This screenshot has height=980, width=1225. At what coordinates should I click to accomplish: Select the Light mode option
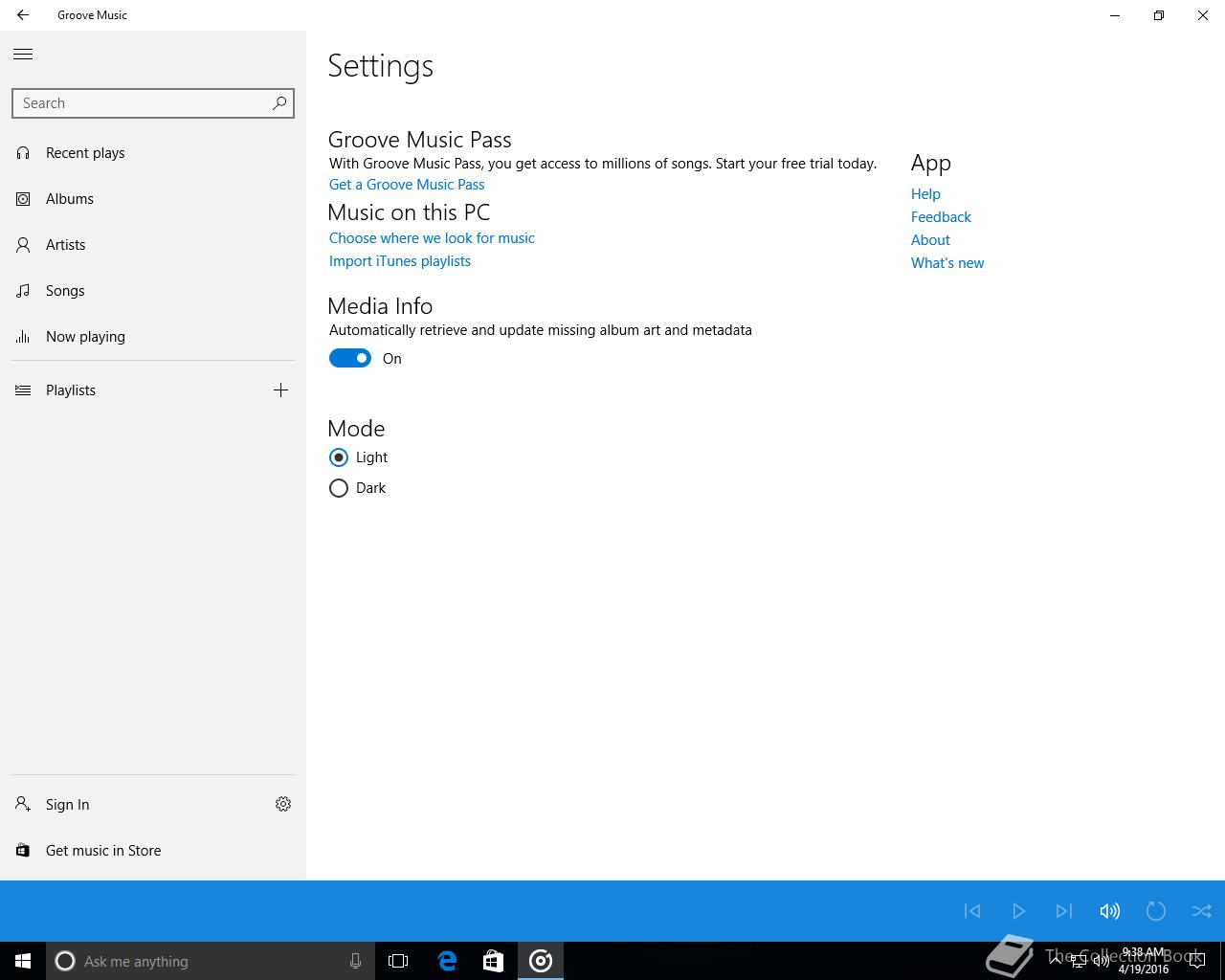pos(338,457)
